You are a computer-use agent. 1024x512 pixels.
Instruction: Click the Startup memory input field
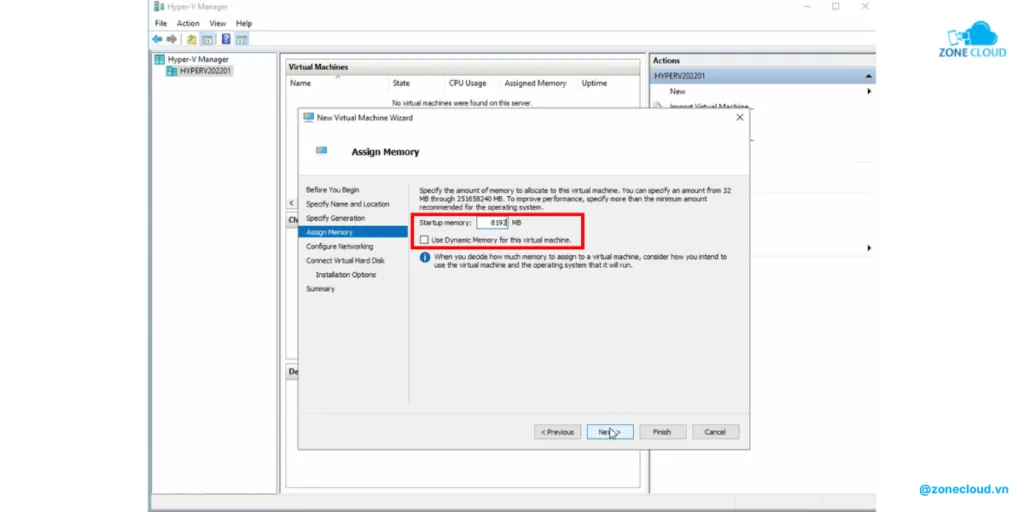click(x=492, y=223)
